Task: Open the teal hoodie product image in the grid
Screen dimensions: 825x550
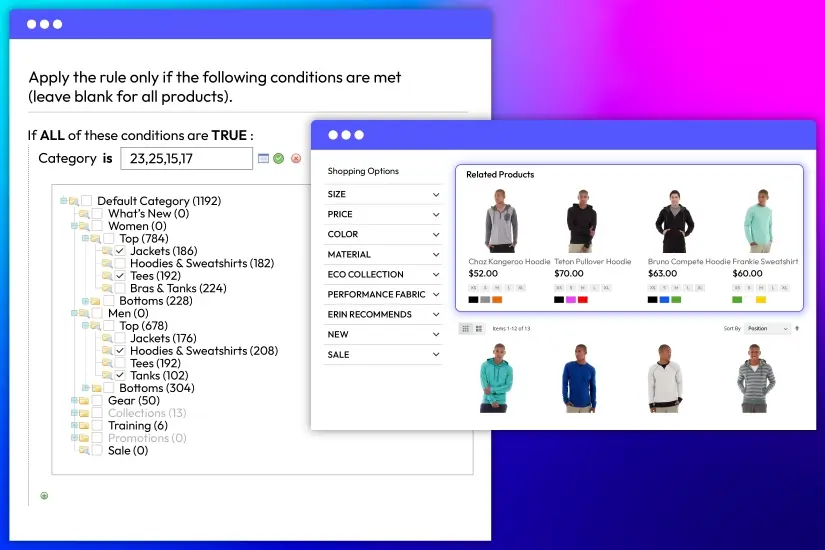Action: (496, 378)
